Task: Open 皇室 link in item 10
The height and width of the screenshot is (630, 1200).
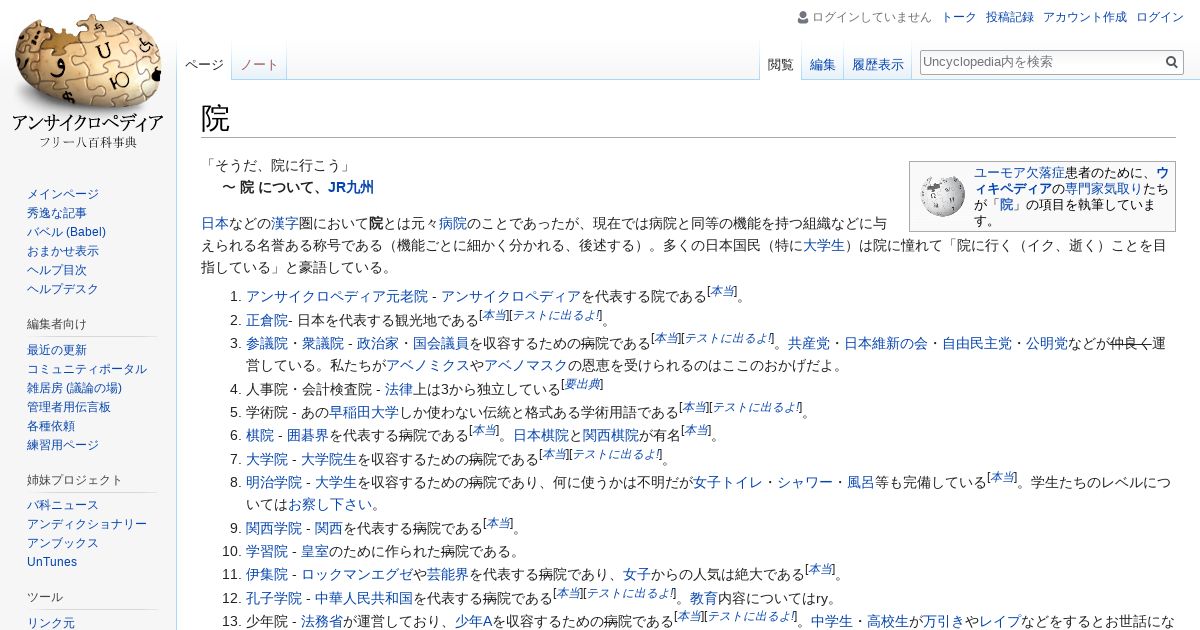Action: [315, 551]
